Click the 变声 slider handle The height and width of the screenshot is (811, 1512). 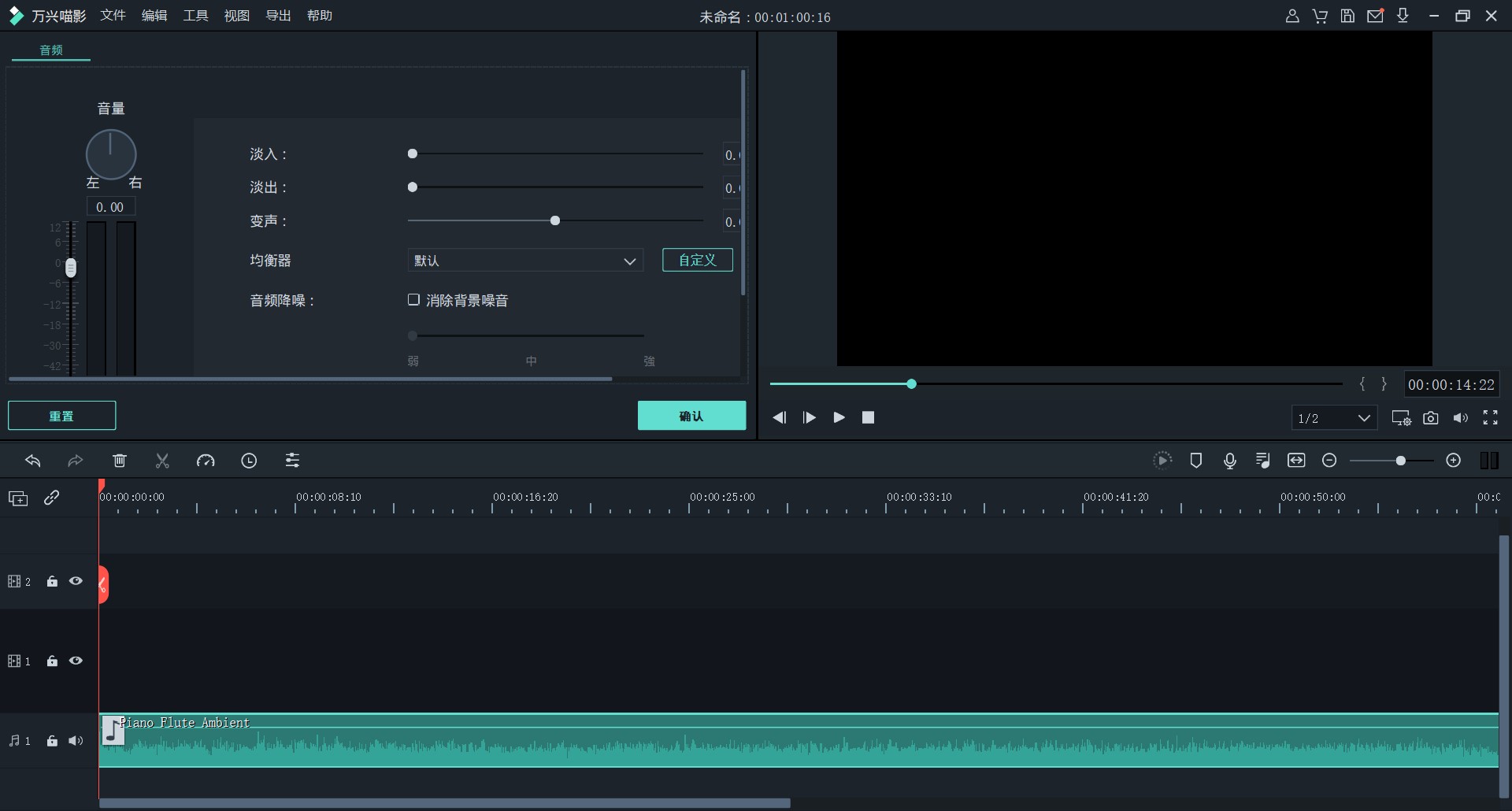point(555,220)
